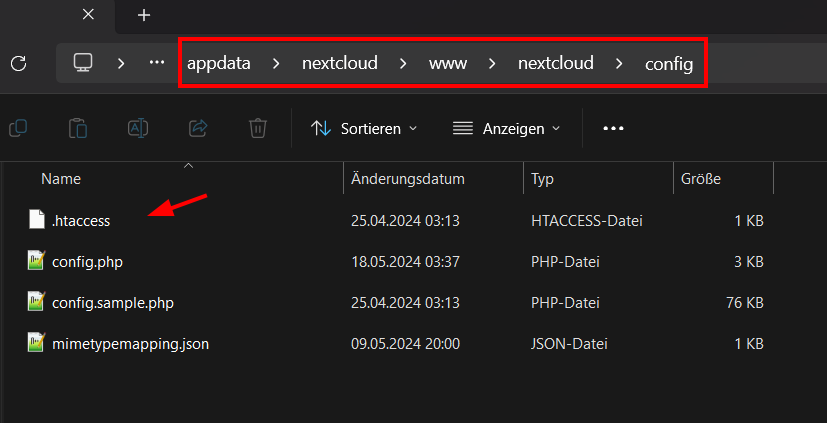Open the Sortieren dropdown

point(364,128)
